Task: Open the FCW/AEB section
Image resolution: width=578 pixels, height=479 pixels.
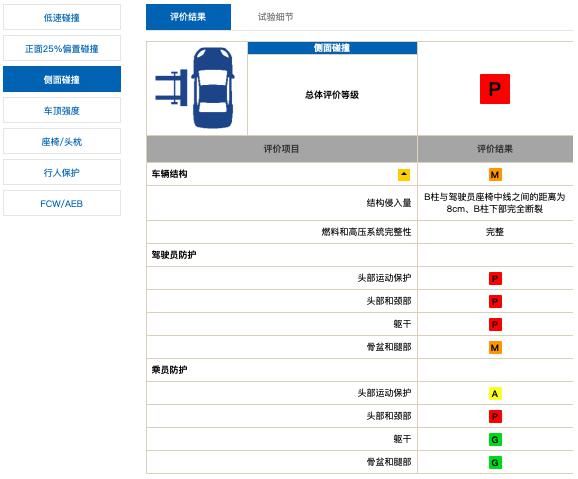Action: point(62,203)
